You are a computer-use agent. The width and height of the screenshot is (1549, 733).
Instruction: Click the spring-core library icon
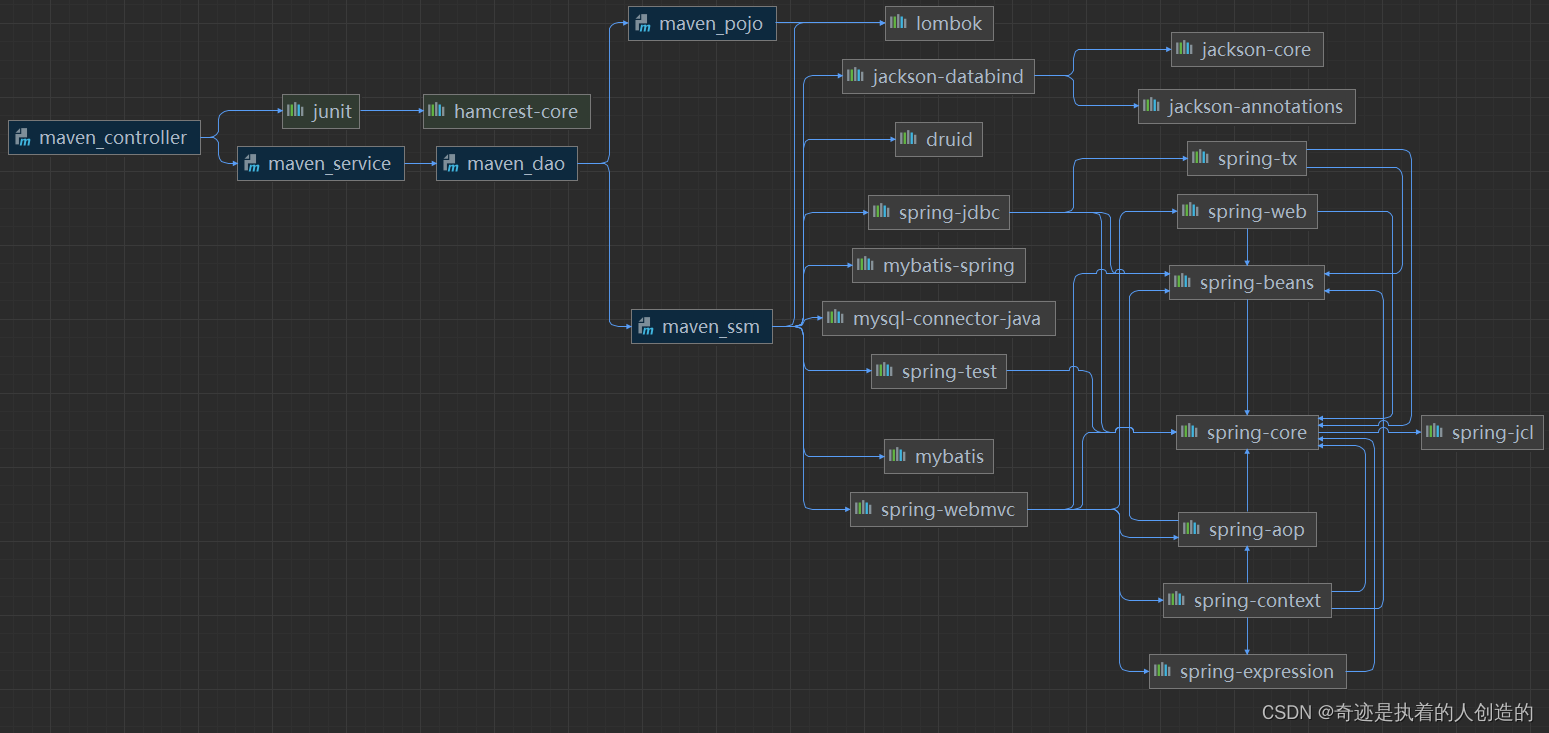point(1189,431)
